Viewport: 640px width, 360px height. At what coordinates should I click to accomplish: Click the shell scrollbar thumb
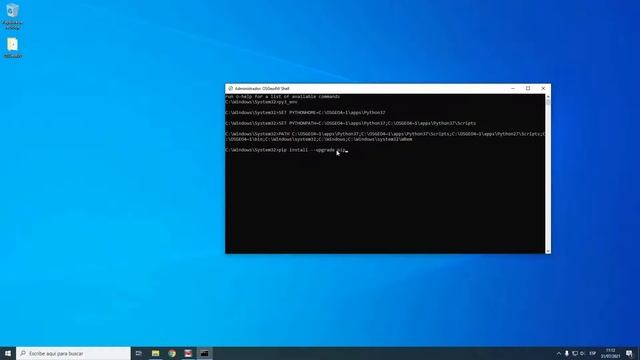coord(548,102)
